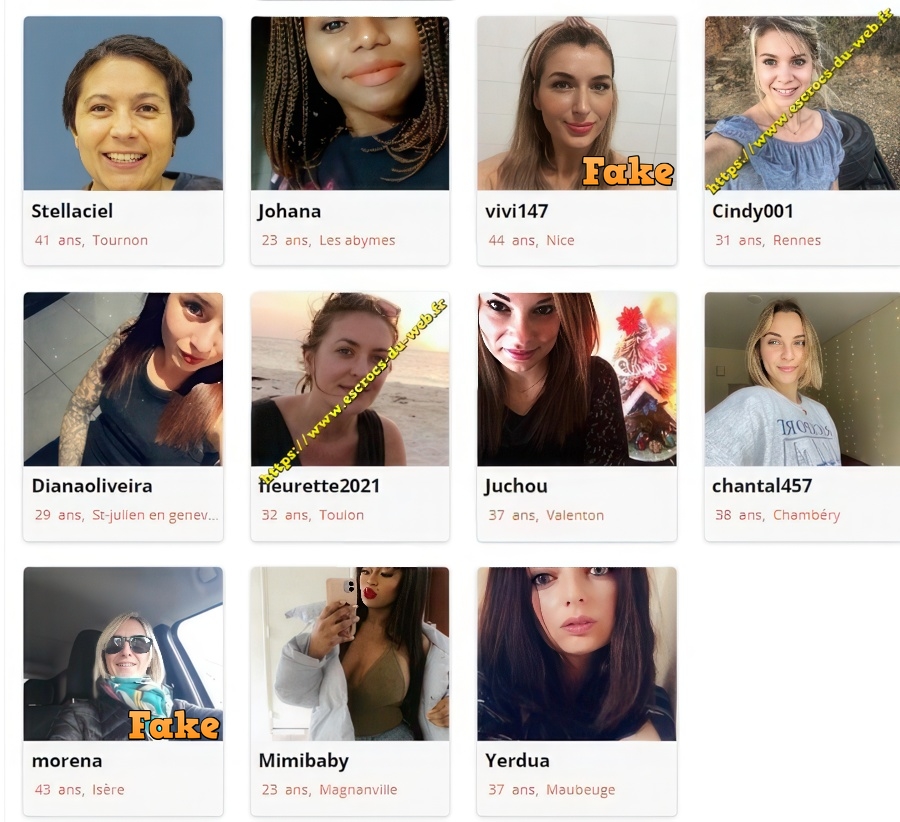View chantal457's profile photo
This screenshot has height=822, width=900.
point(802,379)
